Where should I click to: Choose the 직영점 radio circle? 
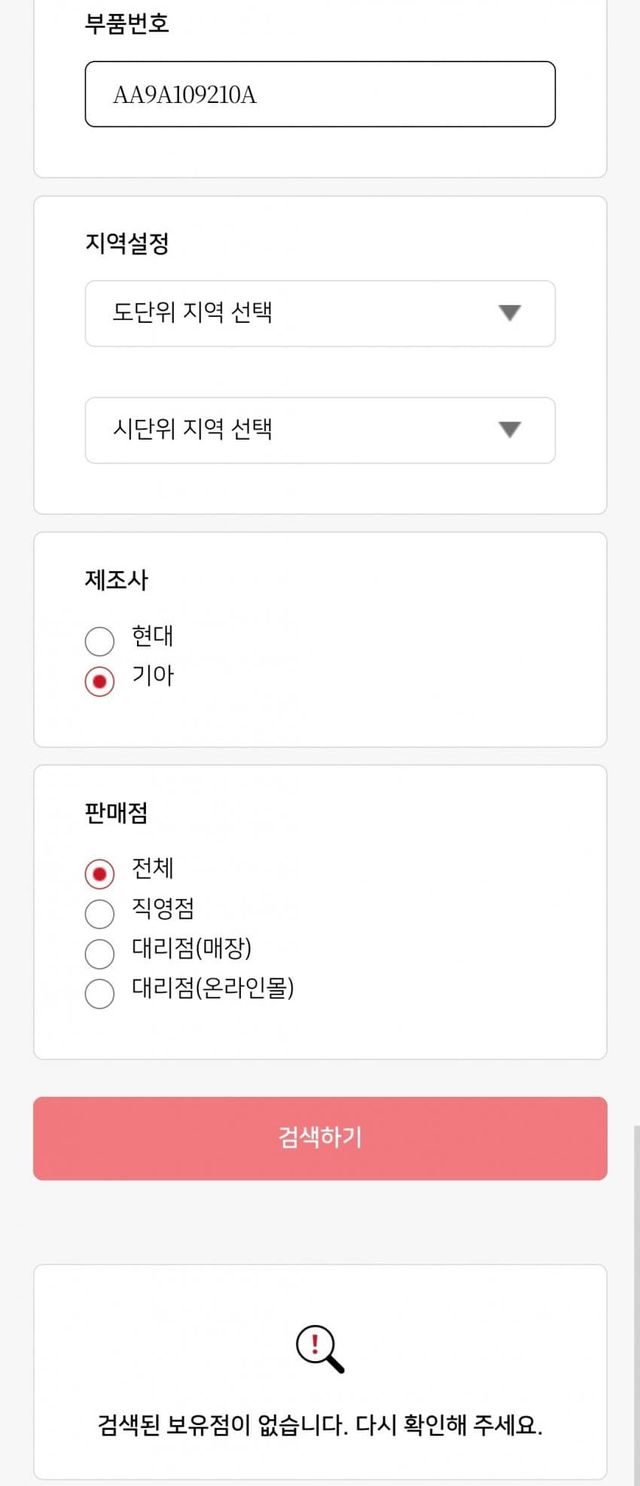coord(100,914)
